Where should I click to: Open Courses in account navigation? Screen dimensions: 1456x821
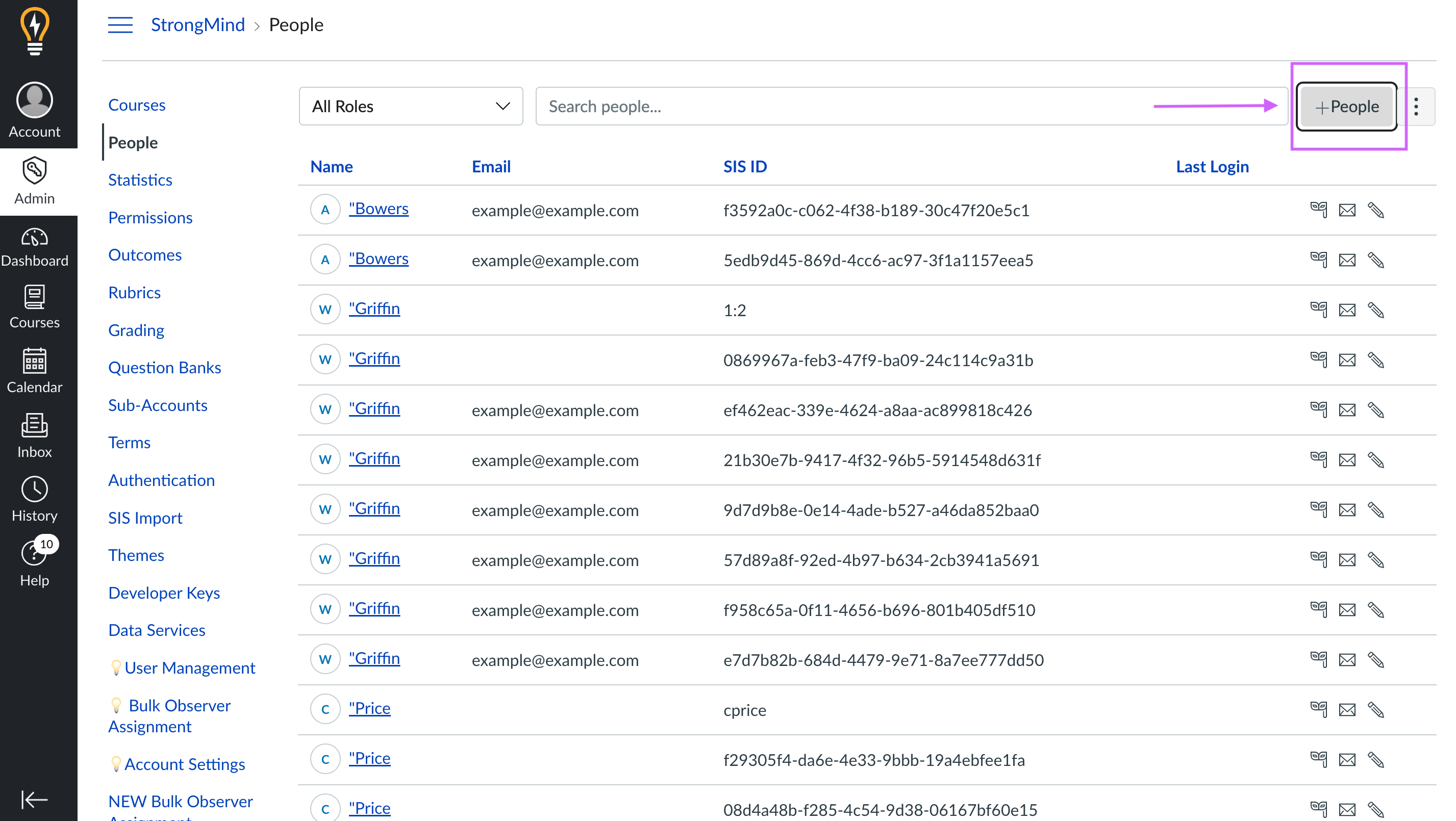point(137,105)
